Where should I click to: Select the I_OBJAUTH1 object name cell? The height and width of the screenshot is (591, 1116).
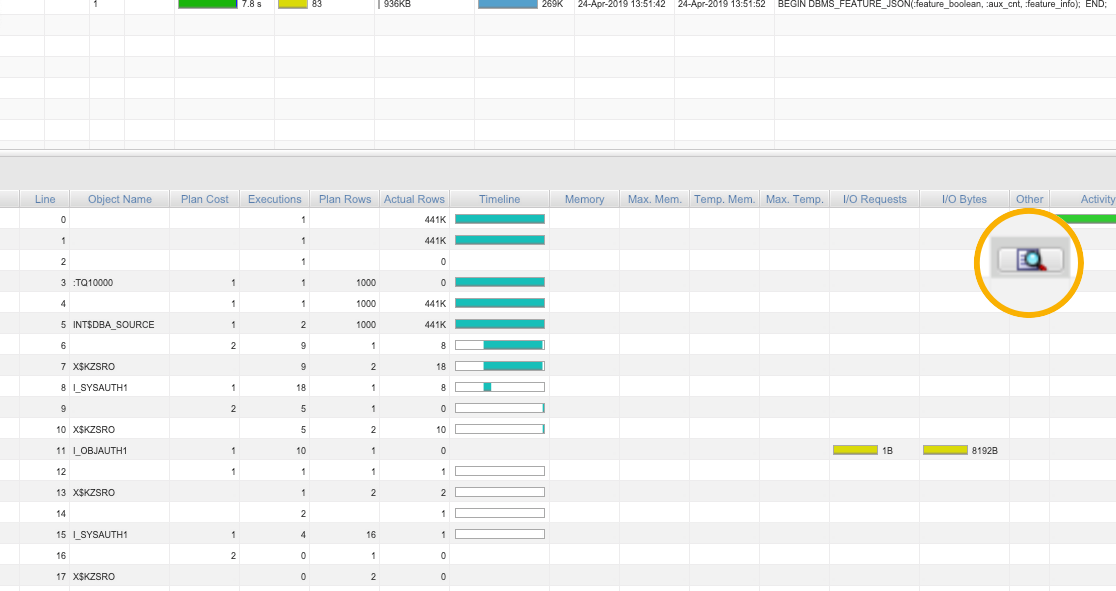[100, 451]
